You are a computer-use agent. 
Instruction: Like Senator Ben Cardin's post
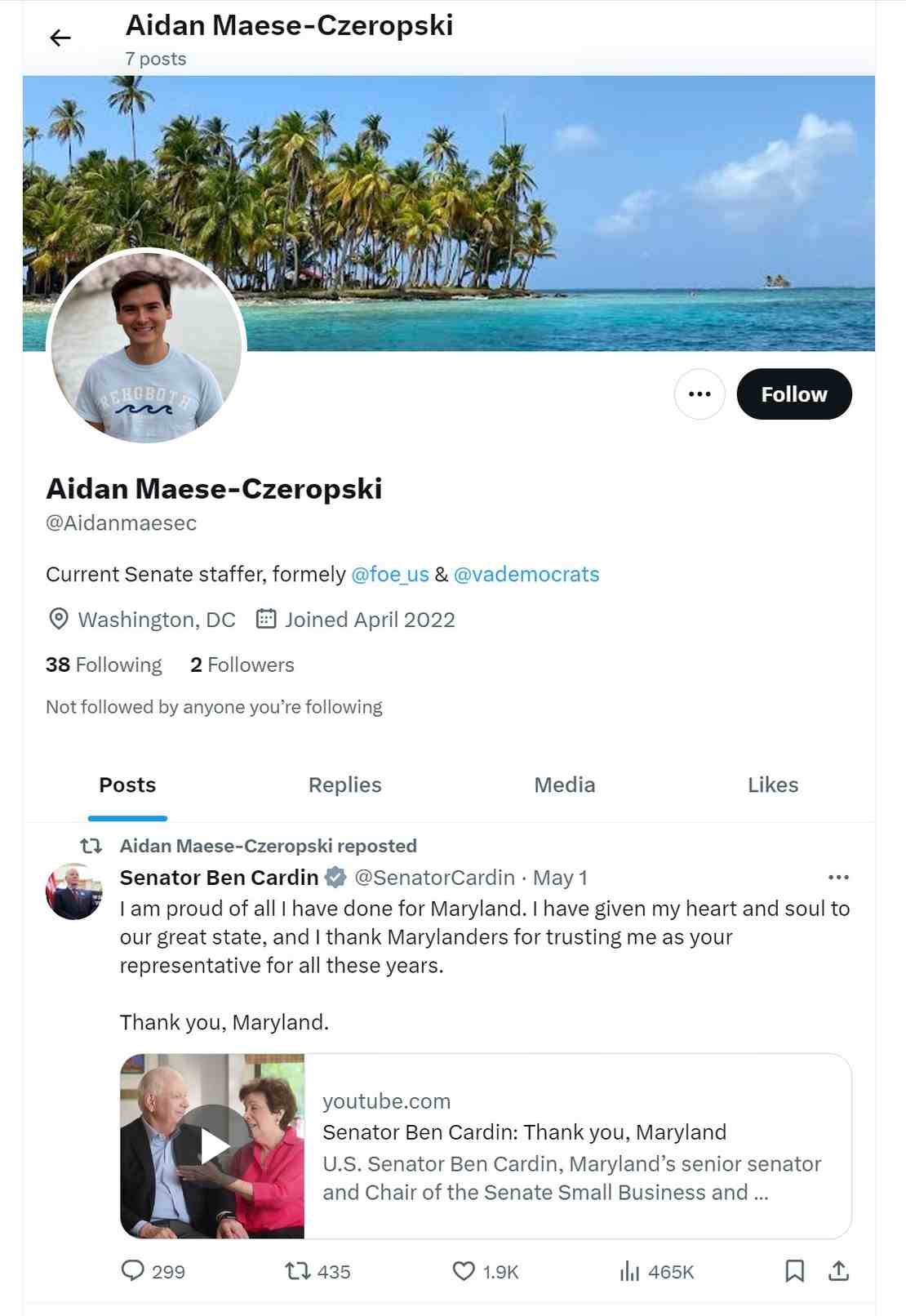tap(465, 1271)
